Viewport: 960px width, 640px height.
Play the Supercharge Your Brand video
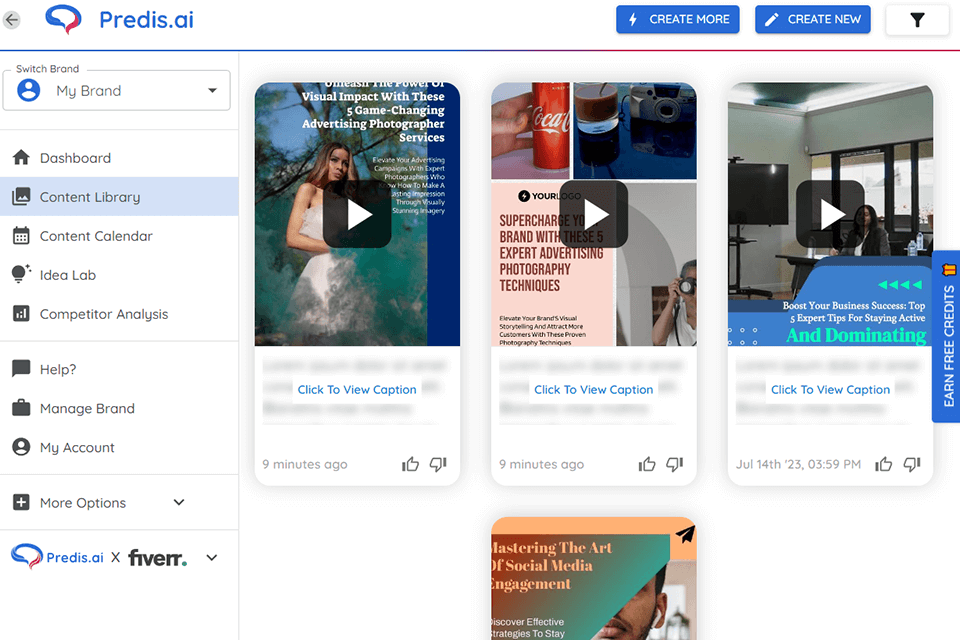pyautogui.click(x=593, y=214)
